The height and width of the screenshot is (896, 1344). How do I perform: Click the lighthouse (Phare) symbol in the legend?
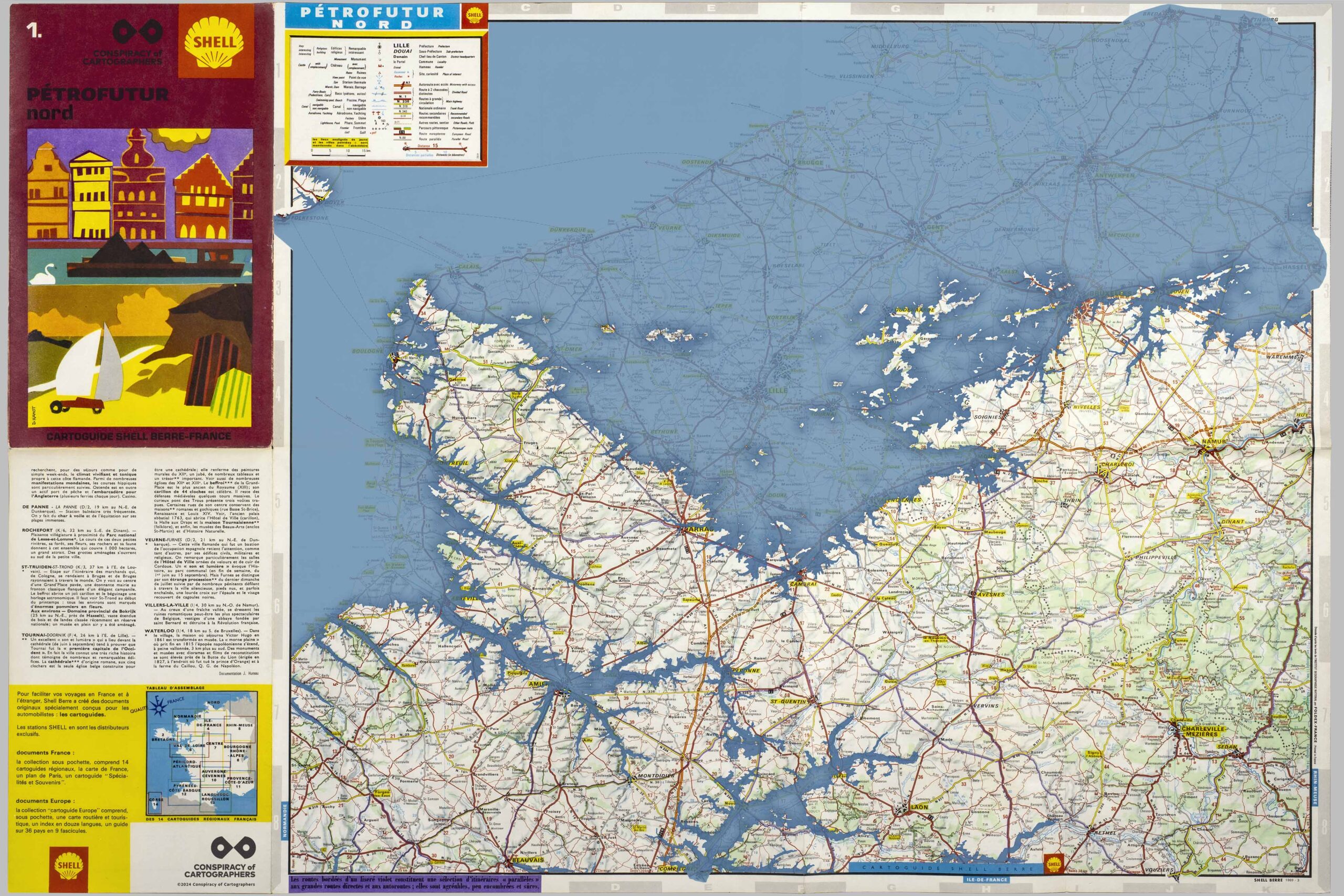click(x=375, y=123)
